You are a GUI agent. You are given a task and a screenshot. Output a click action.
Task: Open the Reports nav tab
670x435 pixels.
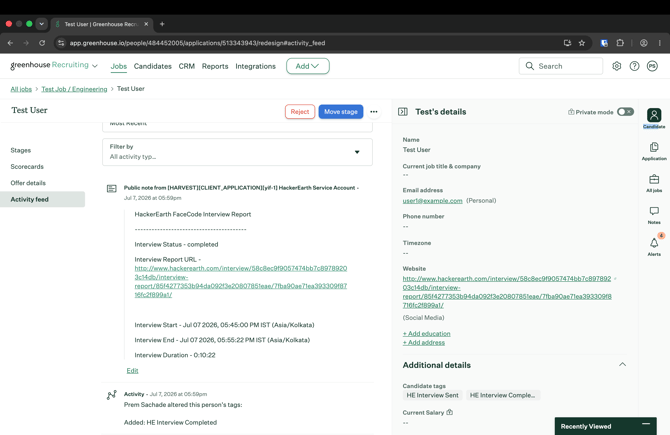pyautogui.click(x=215, y=66)
